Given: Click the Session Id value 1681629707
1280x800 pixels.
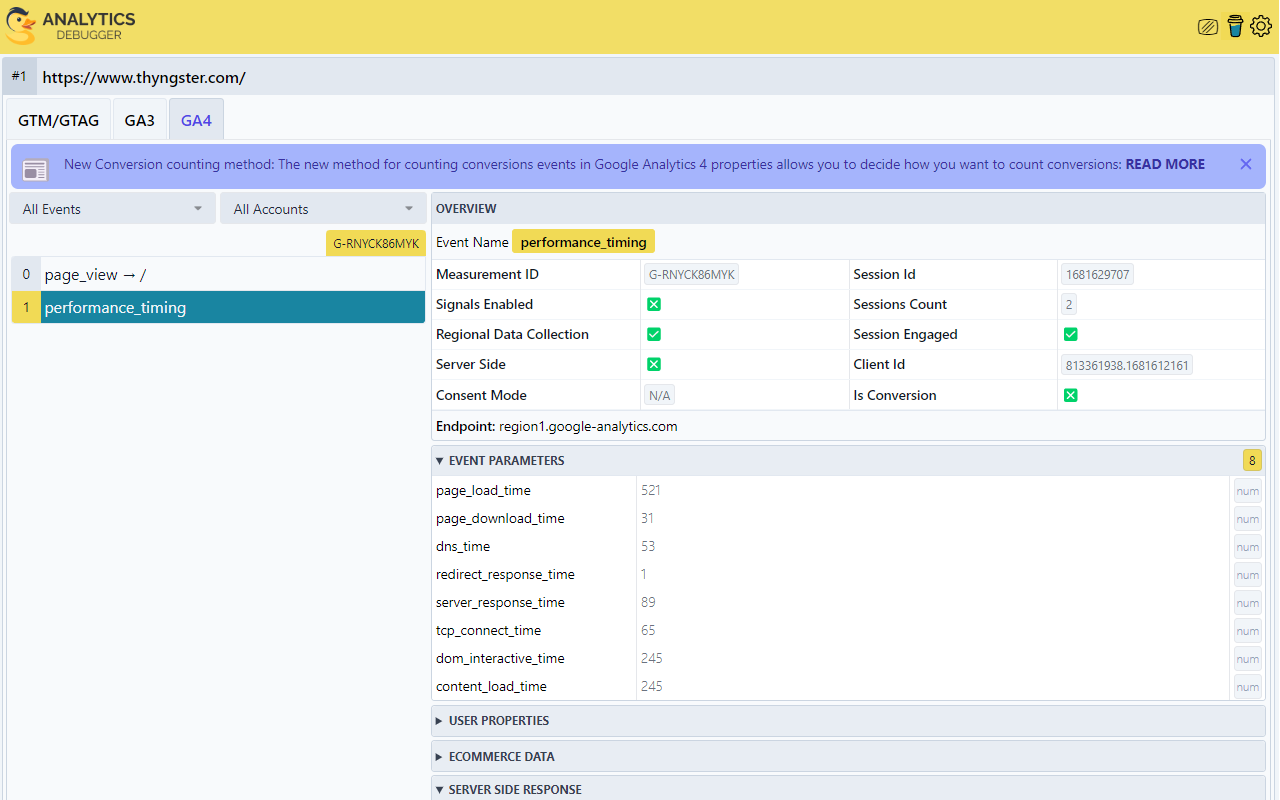Looking at the screenshot, I should point(1097,274).
